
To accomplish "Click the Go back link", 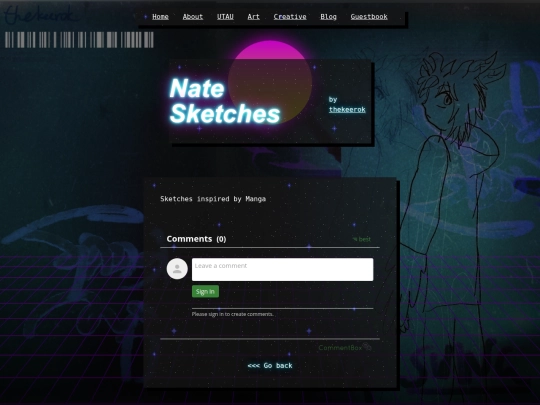I will pos(270,365).
